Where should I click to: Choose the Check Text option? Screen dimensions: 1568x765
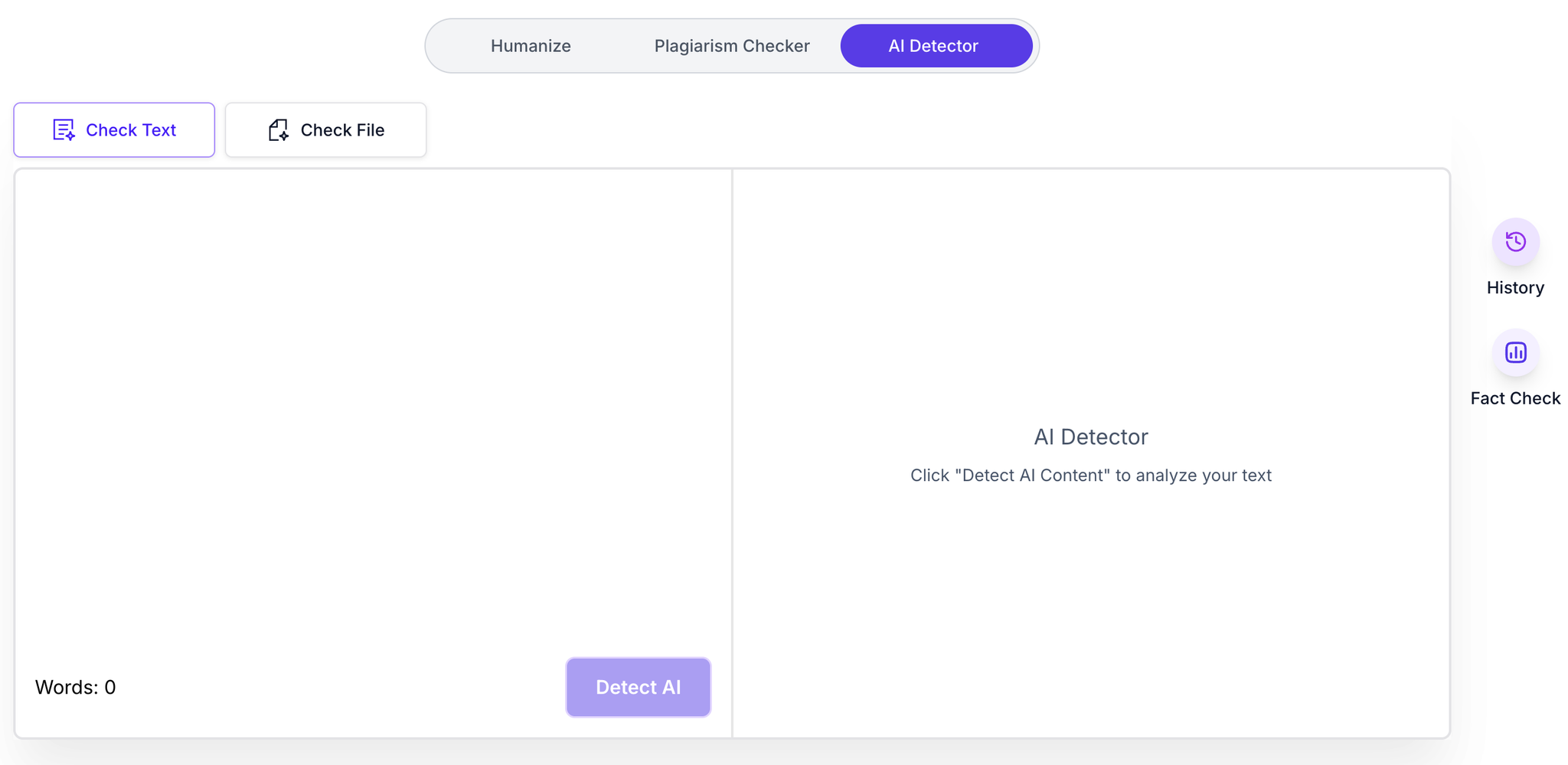pos(114,130)
